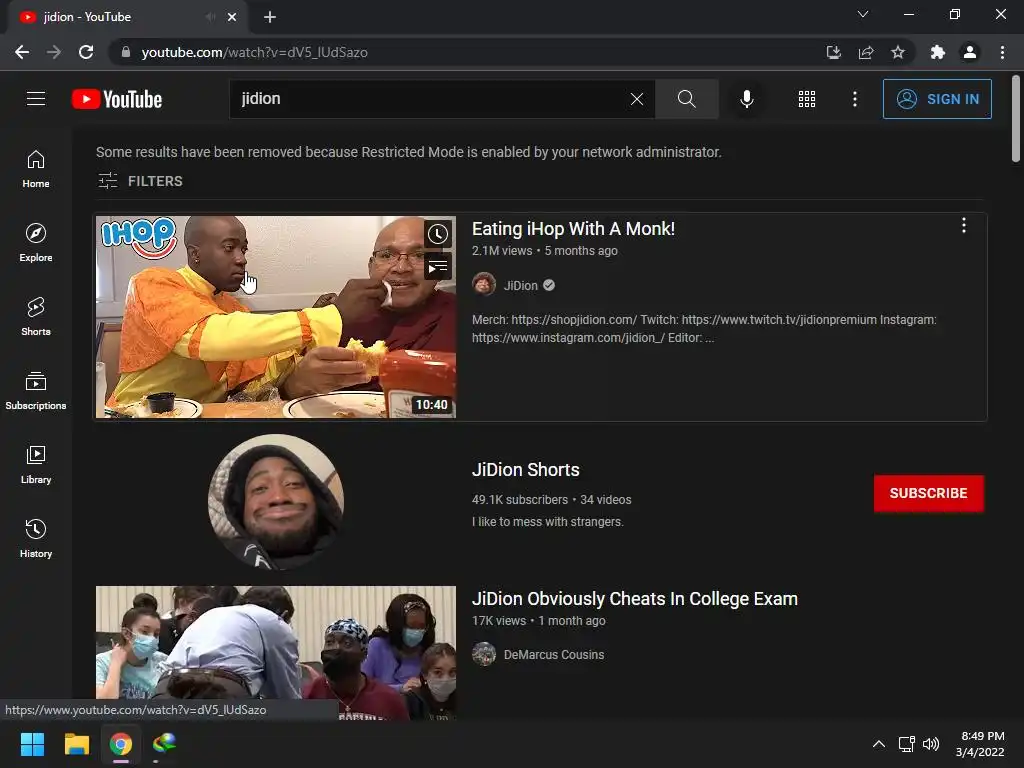Open Explore in the sidebar
Screen dimensions: 1024x768
(36, 243)
